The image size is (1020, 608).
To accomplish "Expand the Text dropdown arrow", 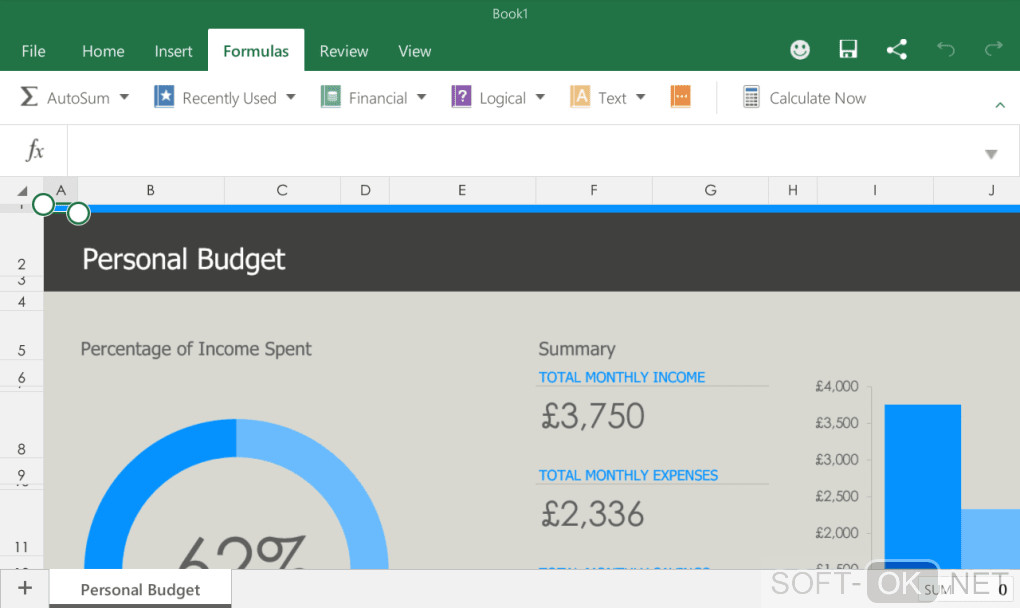I will click(641, 98).
